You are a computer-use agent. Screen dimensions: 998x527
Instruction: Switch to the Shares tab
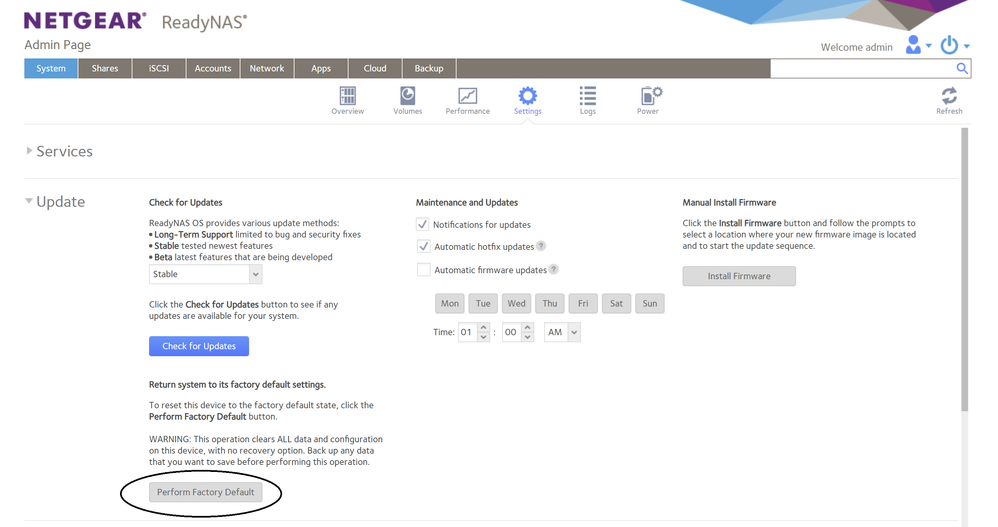pyautogui.click(x=105, y=68)
